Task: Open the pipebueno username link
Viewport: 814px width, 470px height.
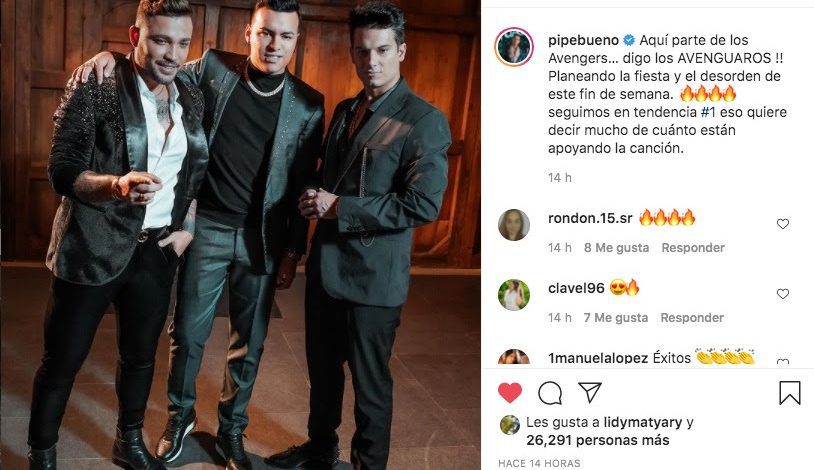Action: pos(584,41)
